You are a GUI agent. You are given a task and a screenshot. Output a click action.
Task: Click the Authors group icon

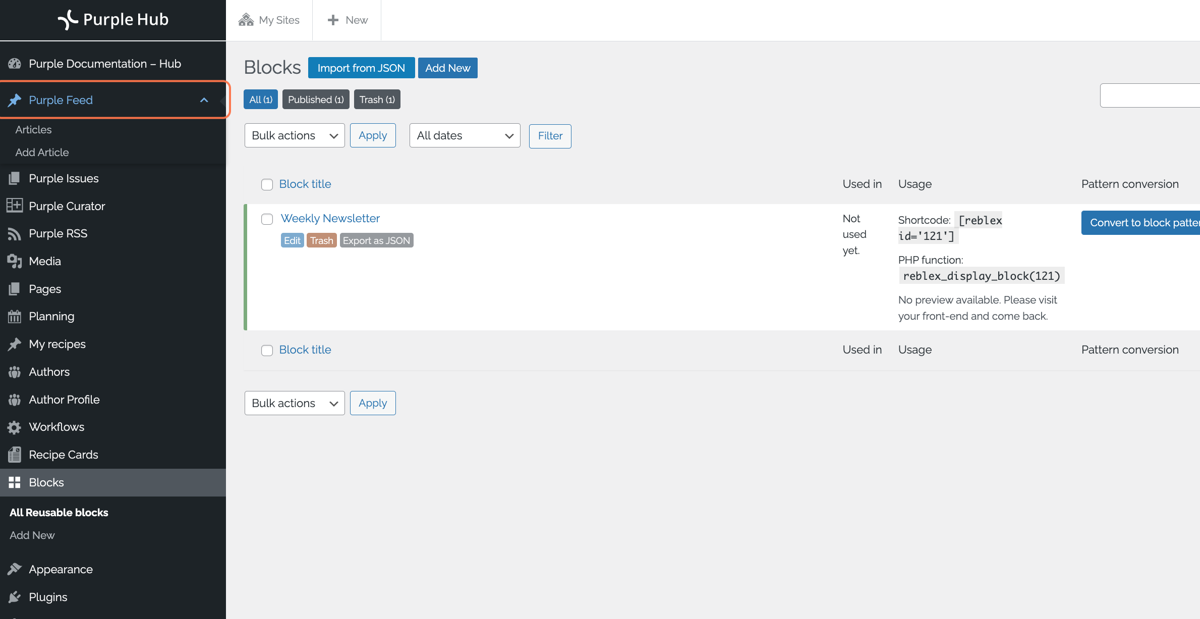[14, 372]
